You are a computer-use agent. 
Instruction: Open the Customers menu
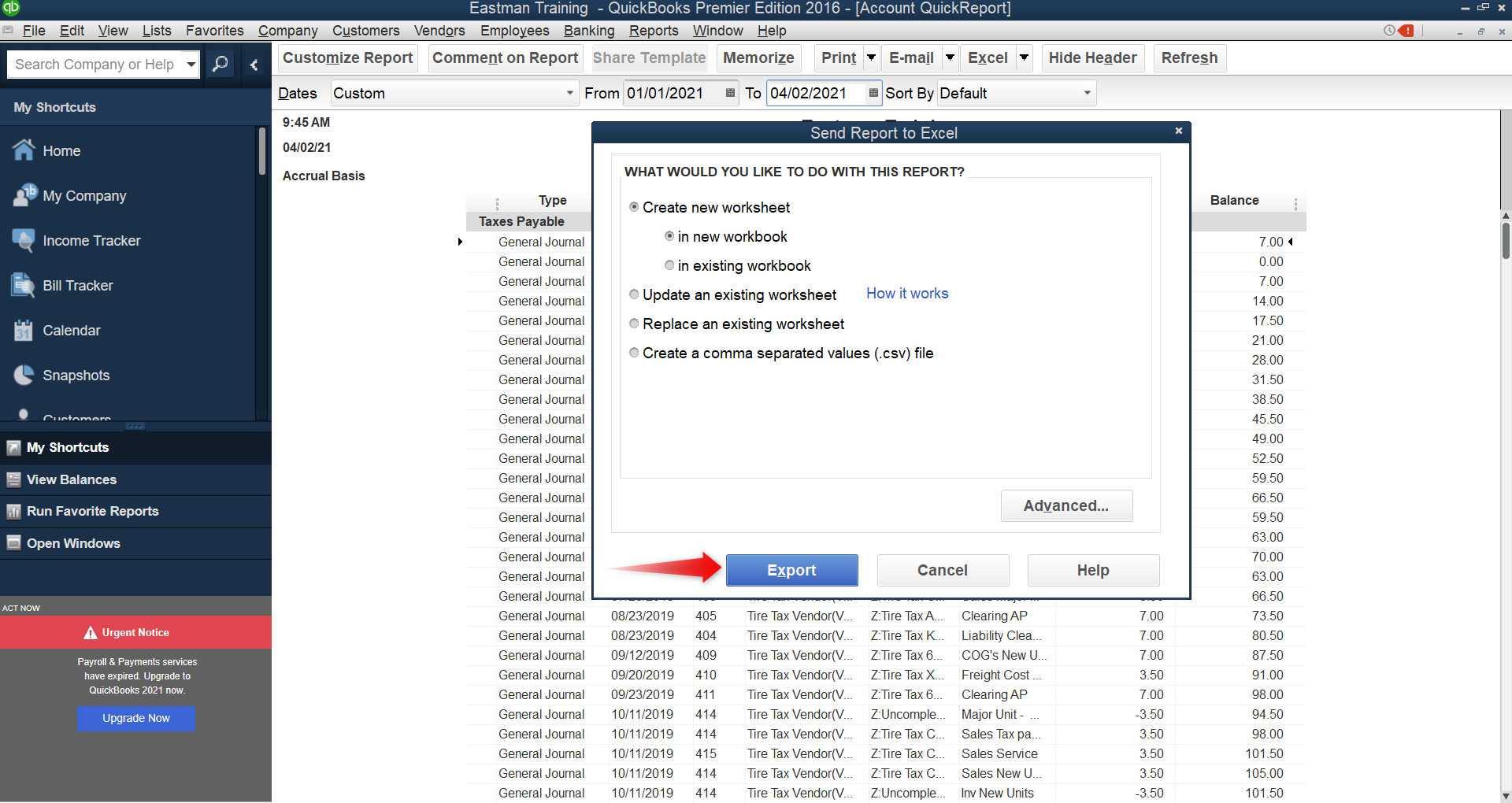(x=365, y=30)
